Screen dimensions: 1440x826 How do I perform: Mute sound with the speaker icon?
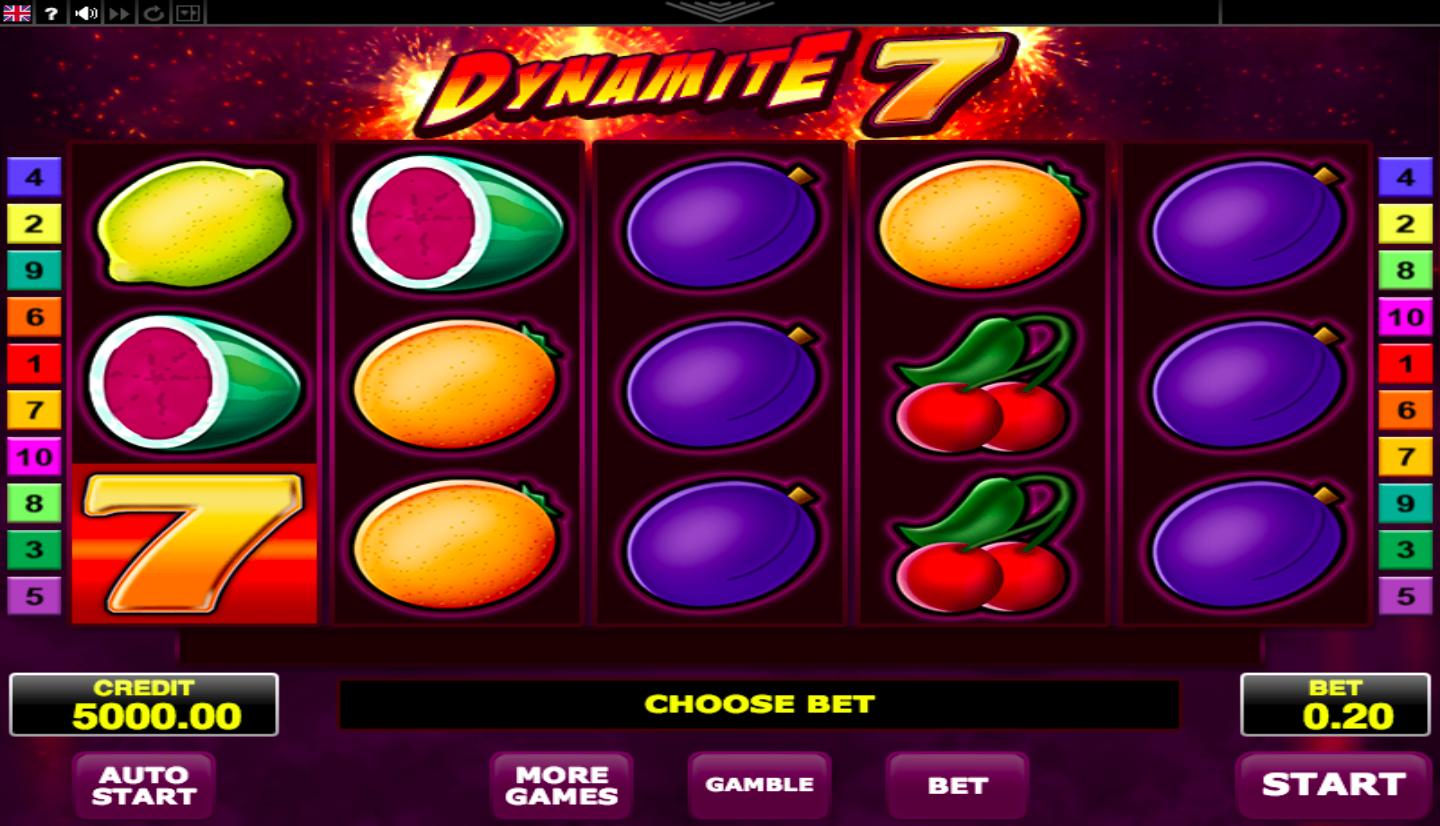point(86,13)
